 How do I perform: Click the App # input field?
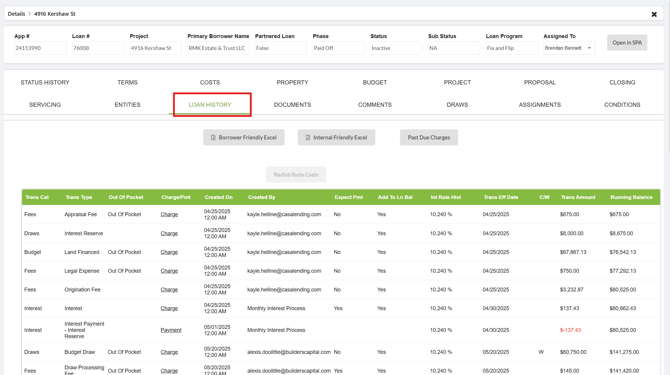tap(40, 48)
